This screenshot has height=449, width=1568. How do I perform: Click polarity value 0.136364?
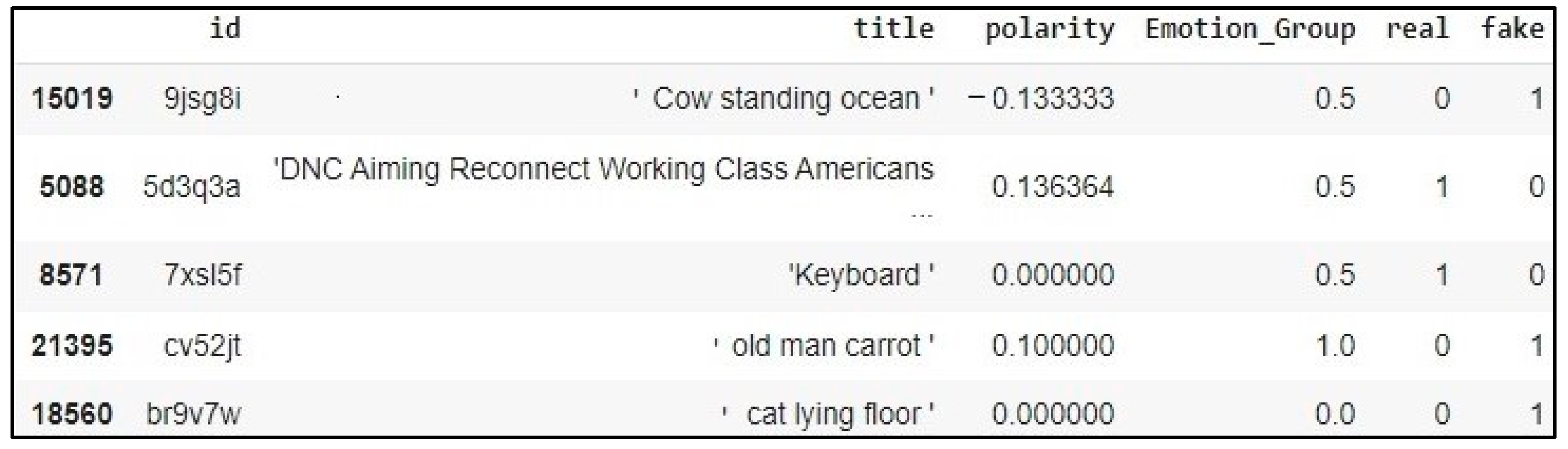[x=1053, y=186]
